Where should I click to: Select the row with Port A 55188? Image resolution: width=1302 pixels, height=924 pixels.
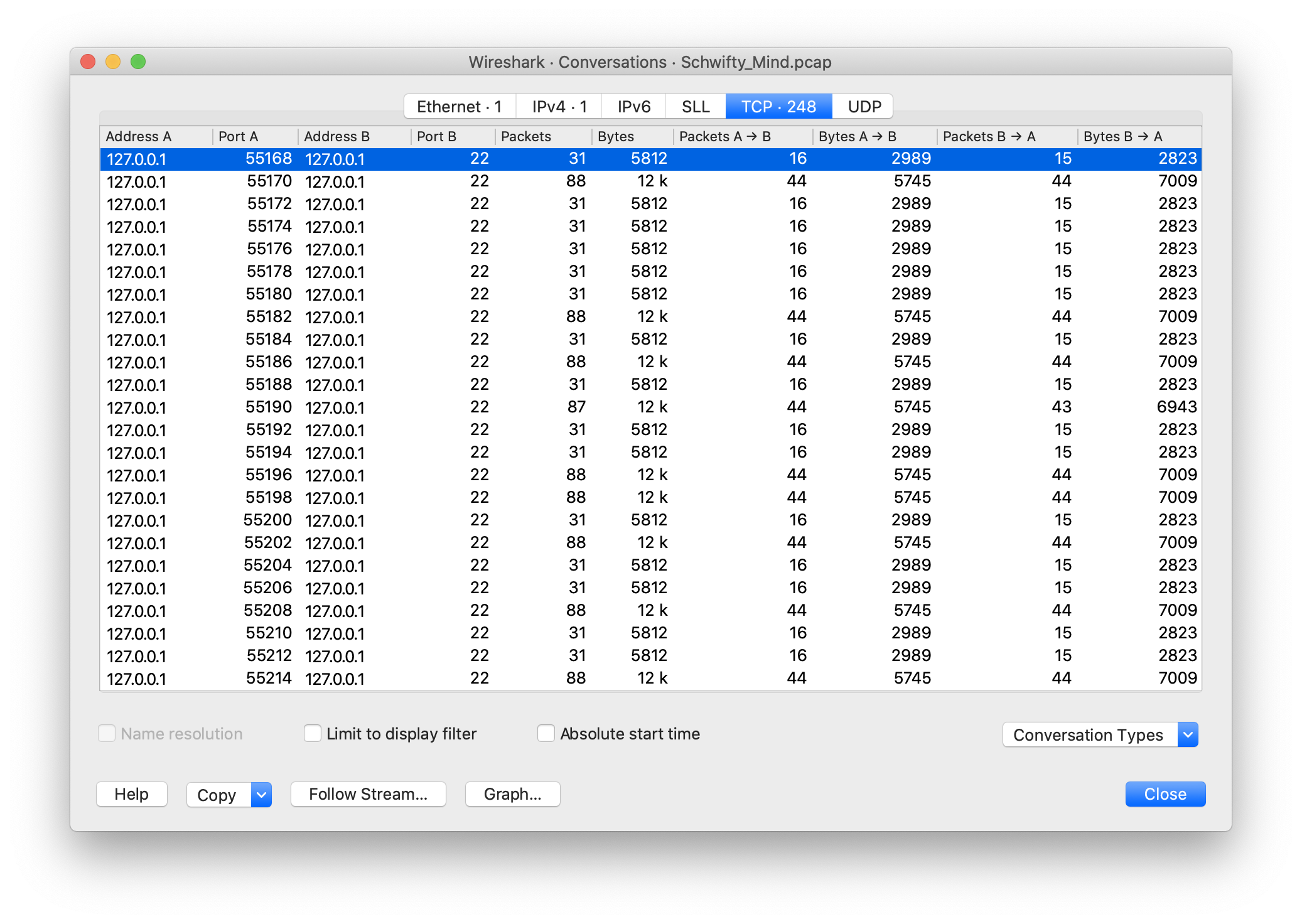click(x=651, y=385)
